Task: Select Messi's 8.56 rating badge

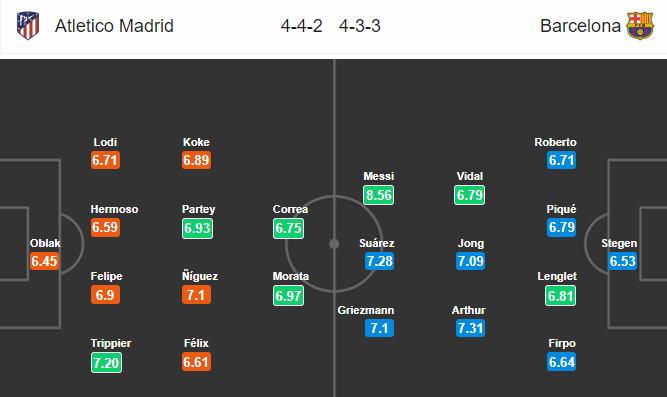Action: pos(379,195)
